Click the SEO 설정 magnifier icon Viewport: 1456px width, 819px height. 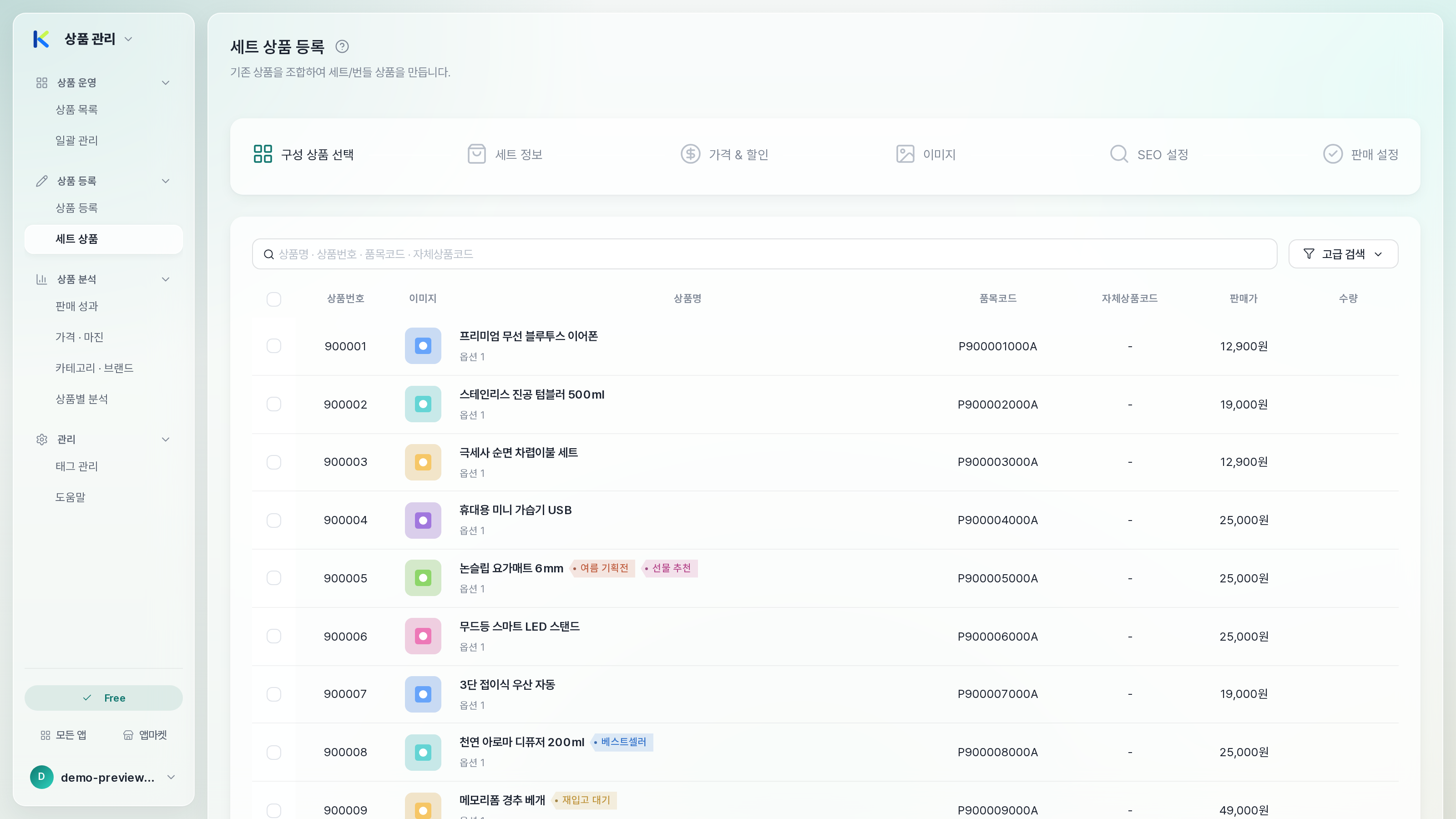[x=1119, y=154]
